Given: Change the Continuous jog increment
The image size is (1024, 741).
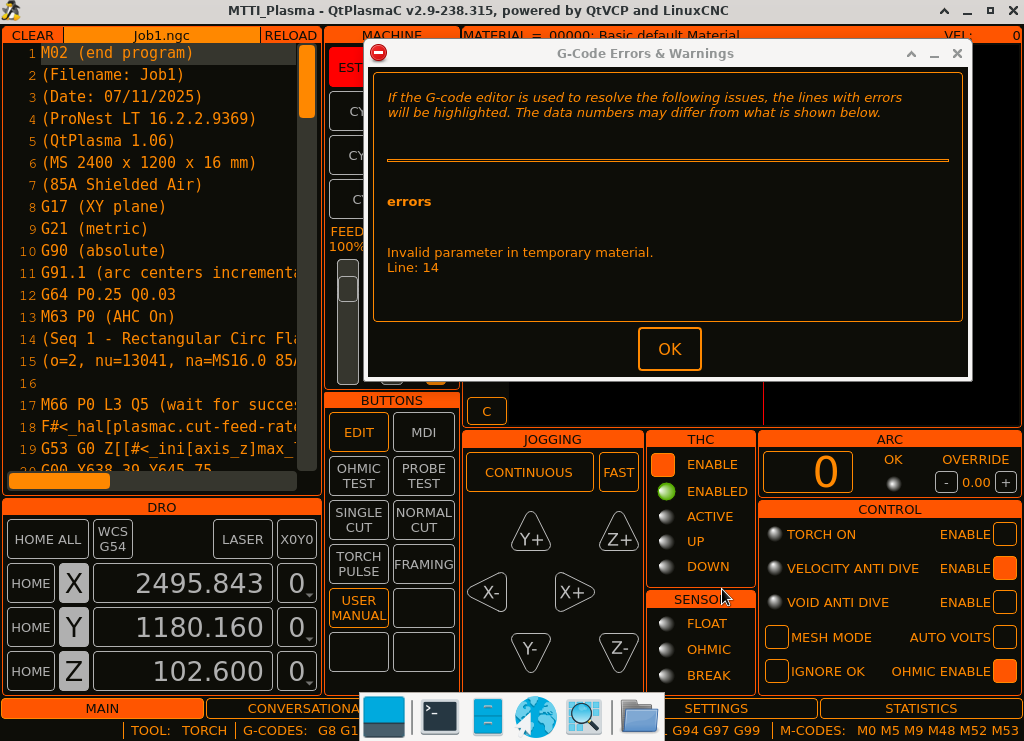Looking at the screenshot, I should click(x=529, y=472).
